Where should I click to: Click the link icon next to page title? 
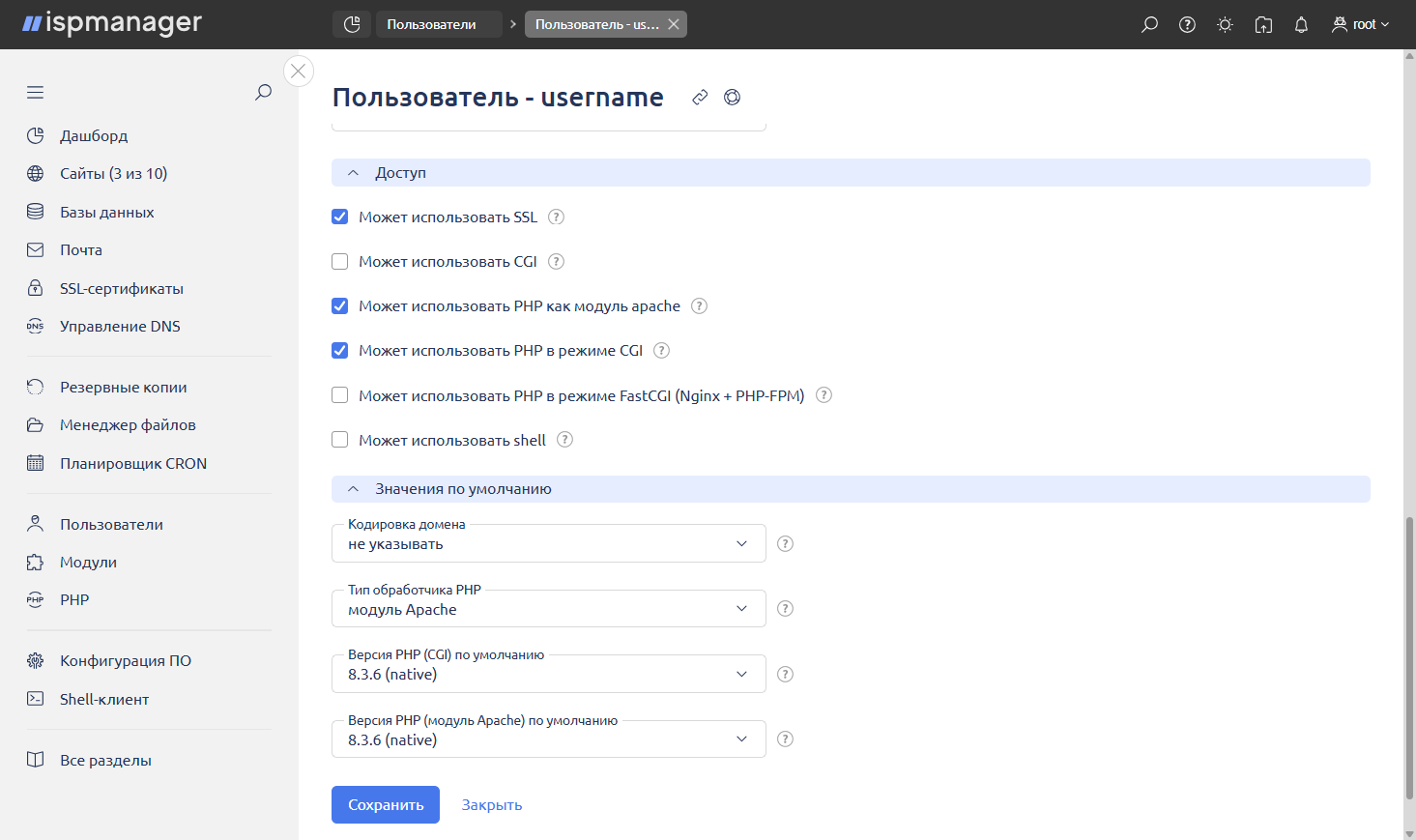[x=700, y=97]
